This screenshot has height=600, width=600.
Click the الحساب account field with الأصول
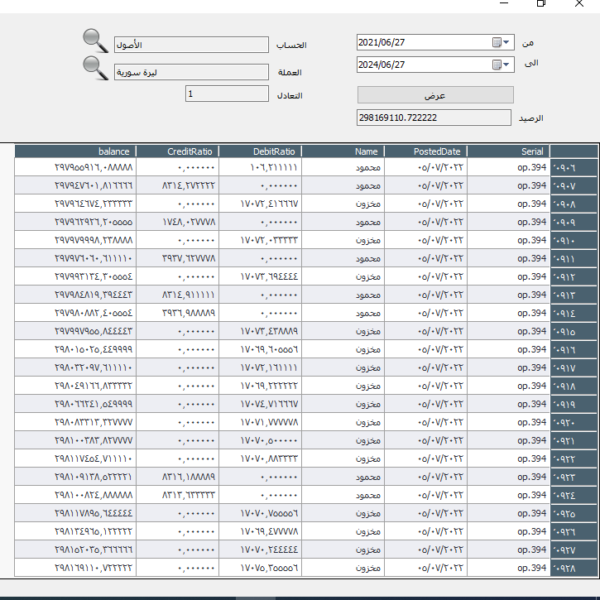tap(191, 45)
